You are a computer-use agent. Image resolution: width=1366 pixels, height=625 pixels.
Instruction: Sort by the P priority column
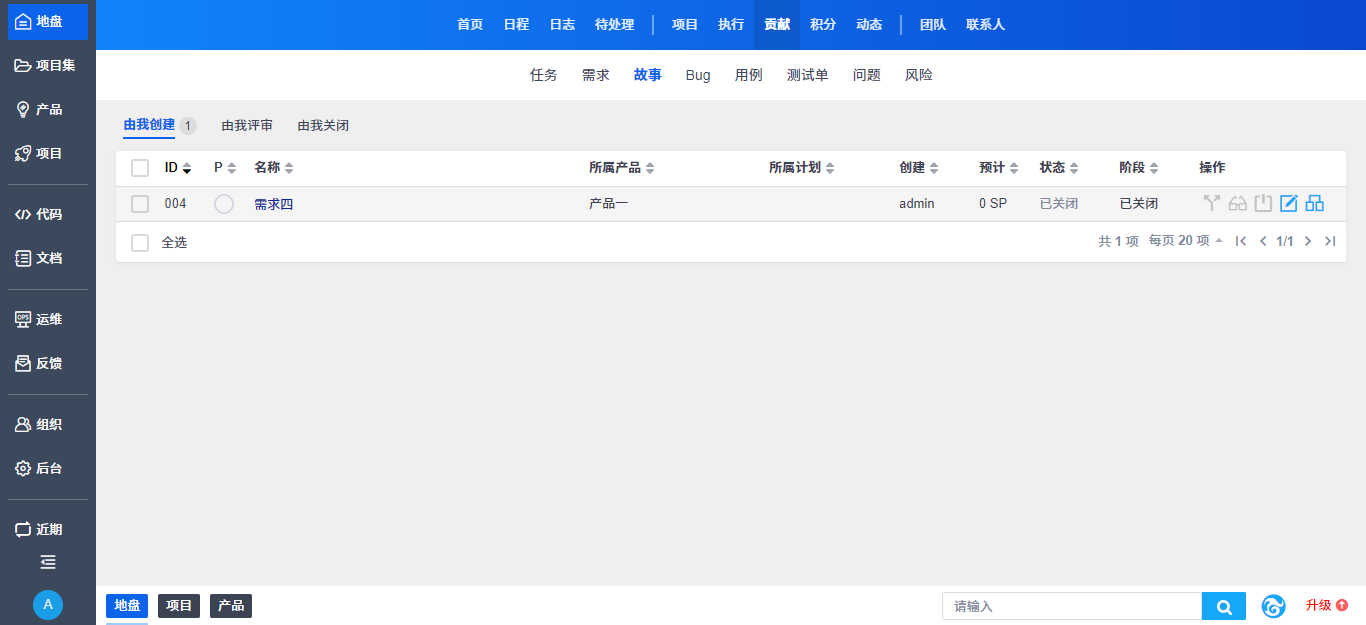coord(225,168)
